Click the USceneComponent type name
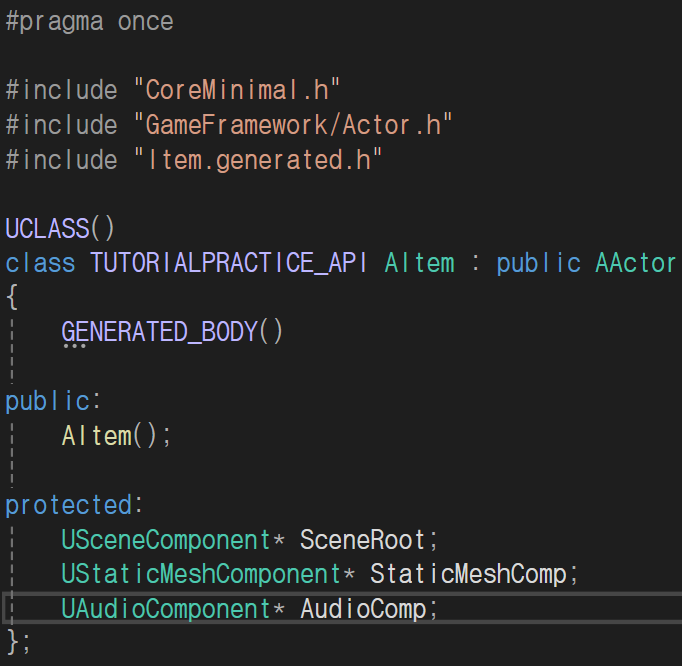 (166, 540)
